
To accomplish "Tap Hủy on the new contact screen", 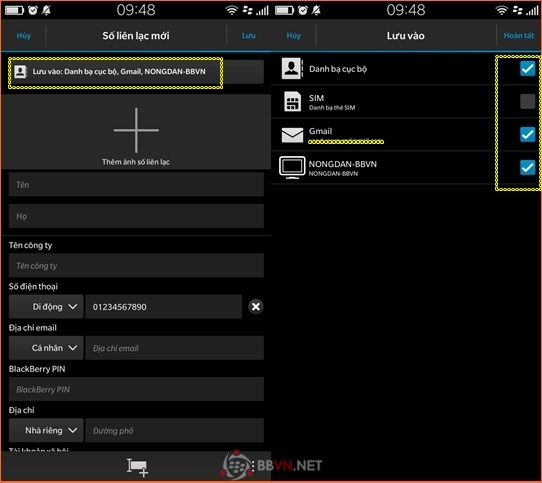I will pyautogui.click(x=24, y=36).
